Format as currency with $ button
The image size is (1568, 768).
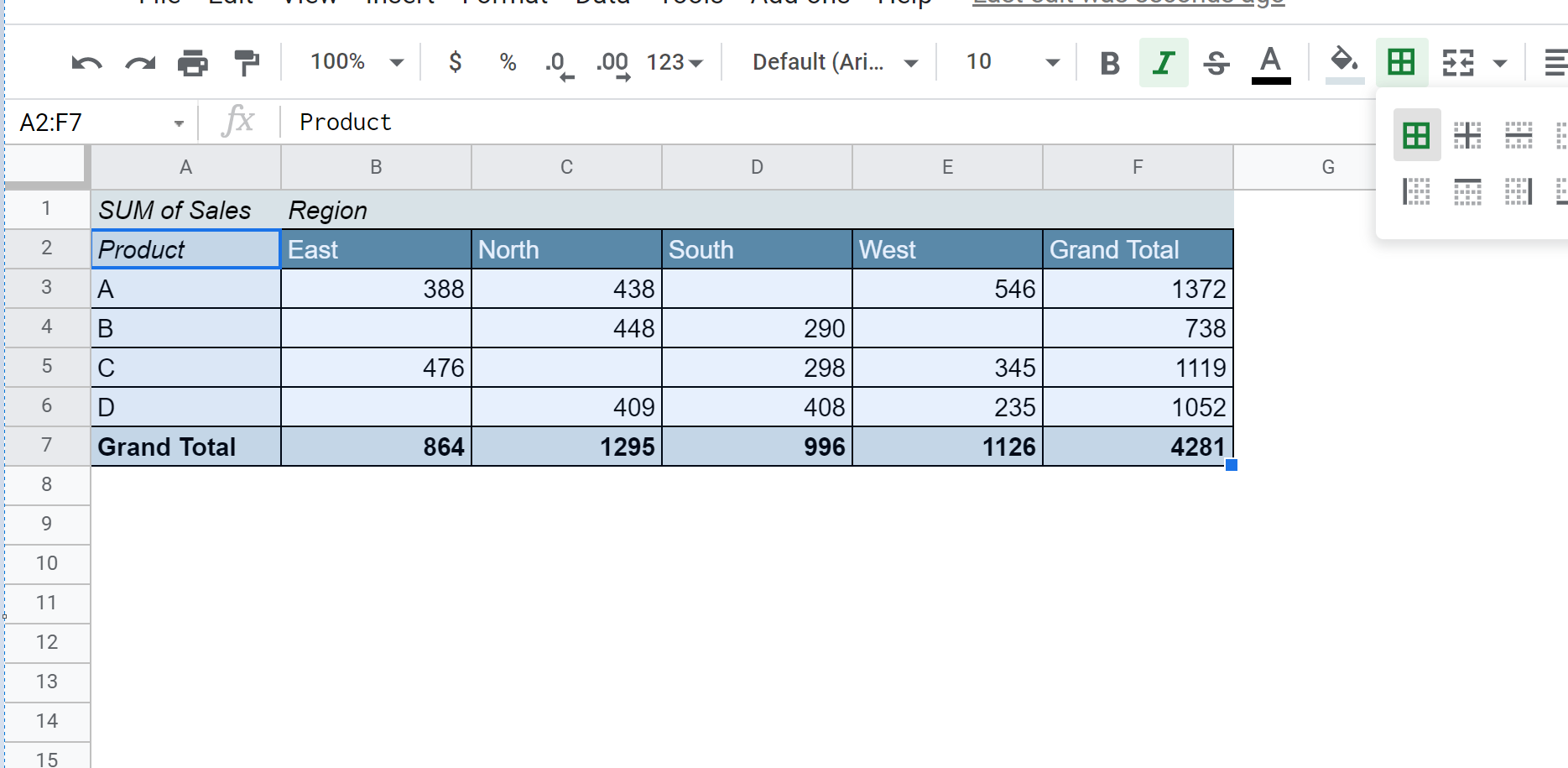pyautogui.click(x=455, y=62)
